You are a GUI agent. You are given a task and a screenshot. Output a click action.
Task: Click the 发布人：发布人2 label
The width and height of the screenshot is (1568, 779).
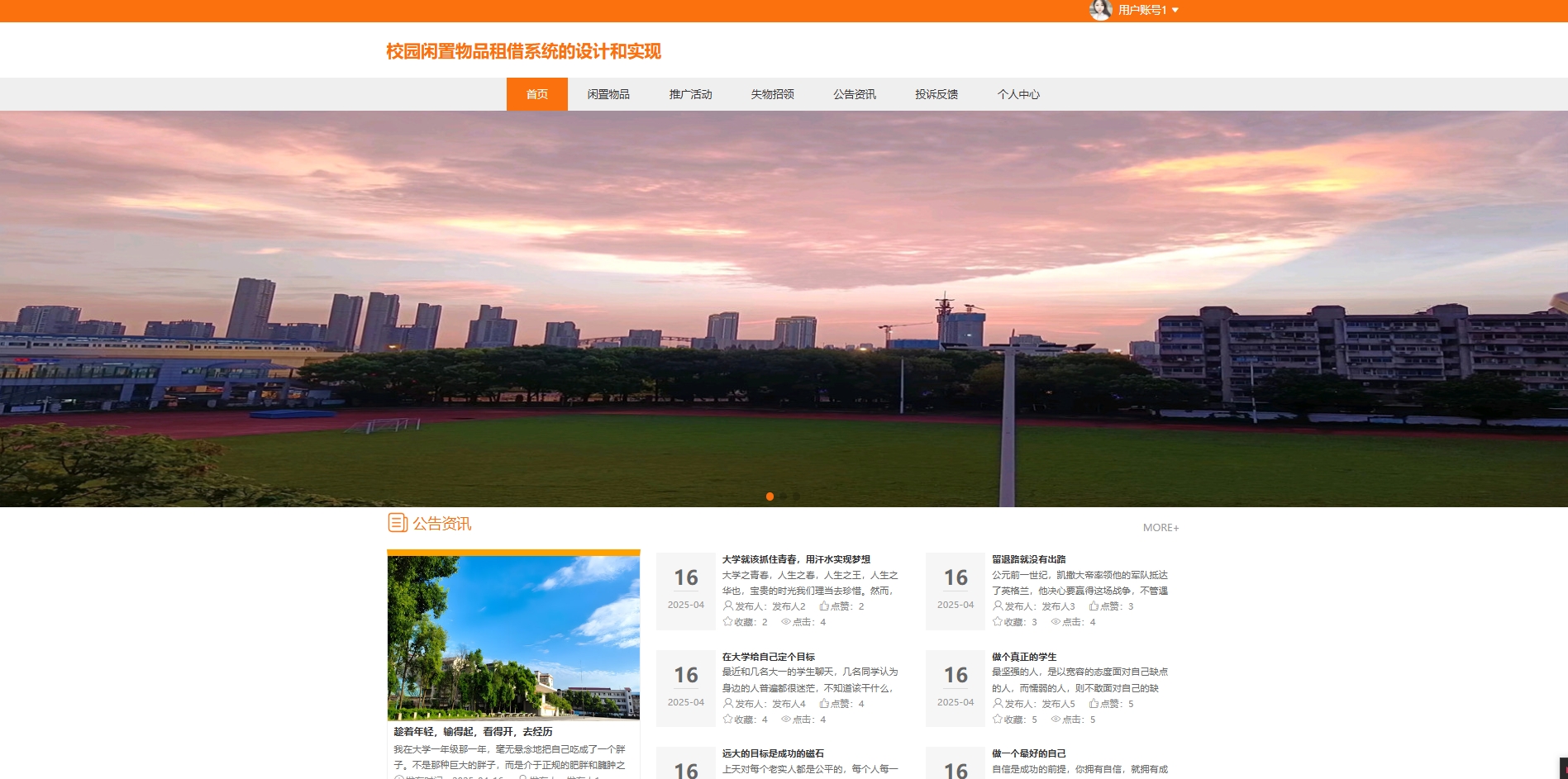(770, 606)
